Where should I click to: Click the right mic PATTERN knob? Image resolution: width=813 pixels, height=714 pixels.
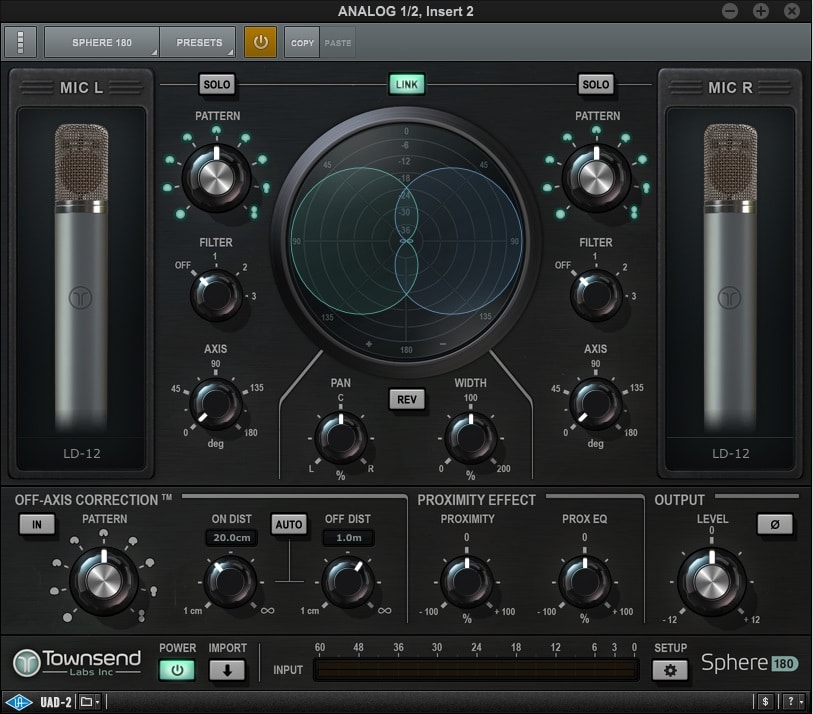(x=596, y=178)
